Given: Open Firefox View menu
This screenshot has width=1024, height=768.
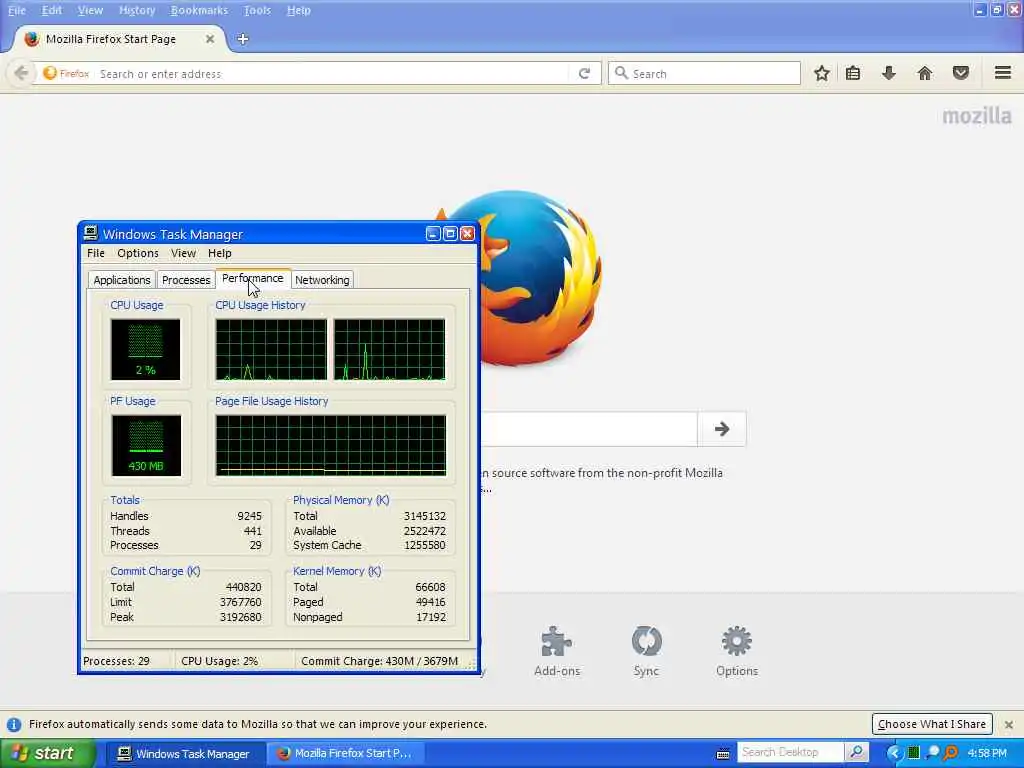Looking at the screenshot, I should [90, 10].
